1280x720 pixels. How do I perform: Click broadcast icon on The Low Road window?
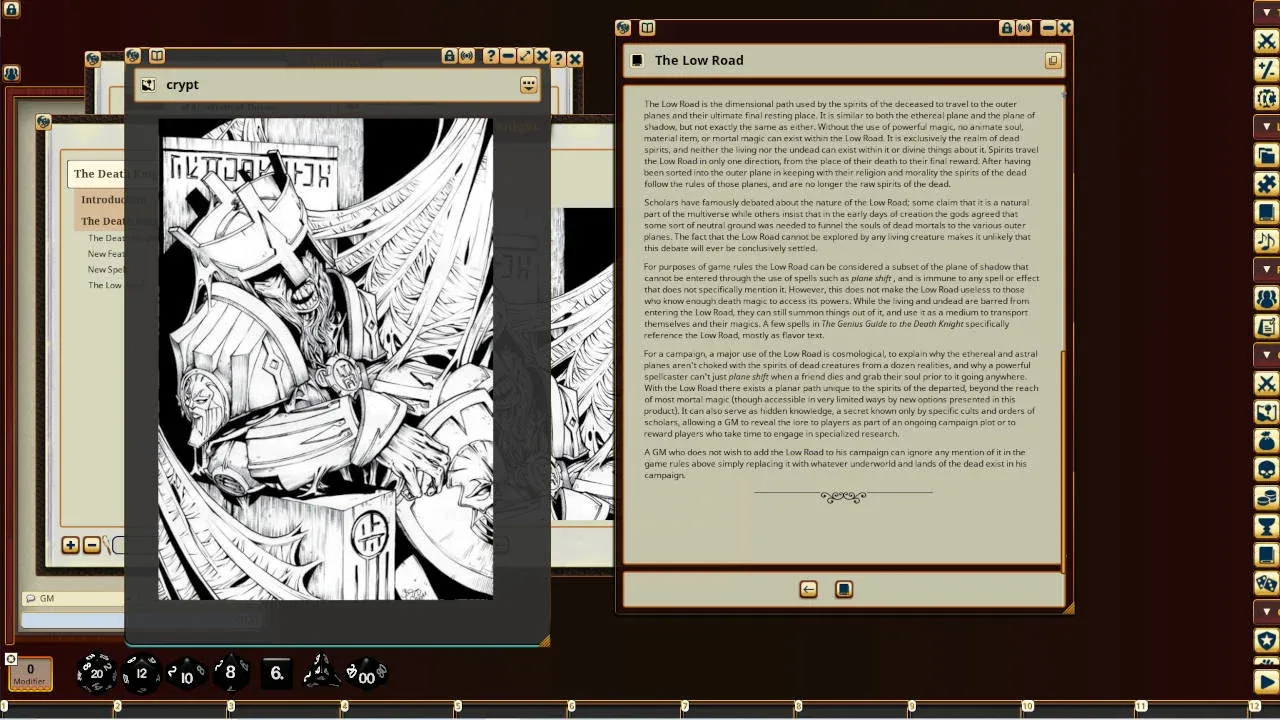tap(1024, 28)
